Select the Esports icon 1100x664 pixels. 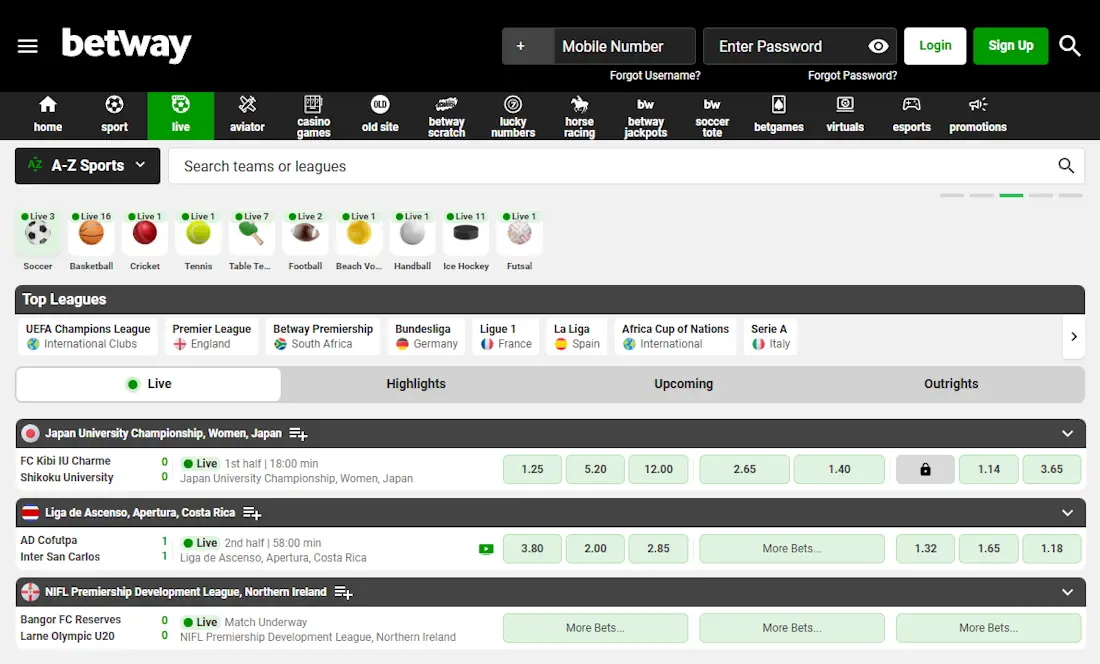point(911,115)
